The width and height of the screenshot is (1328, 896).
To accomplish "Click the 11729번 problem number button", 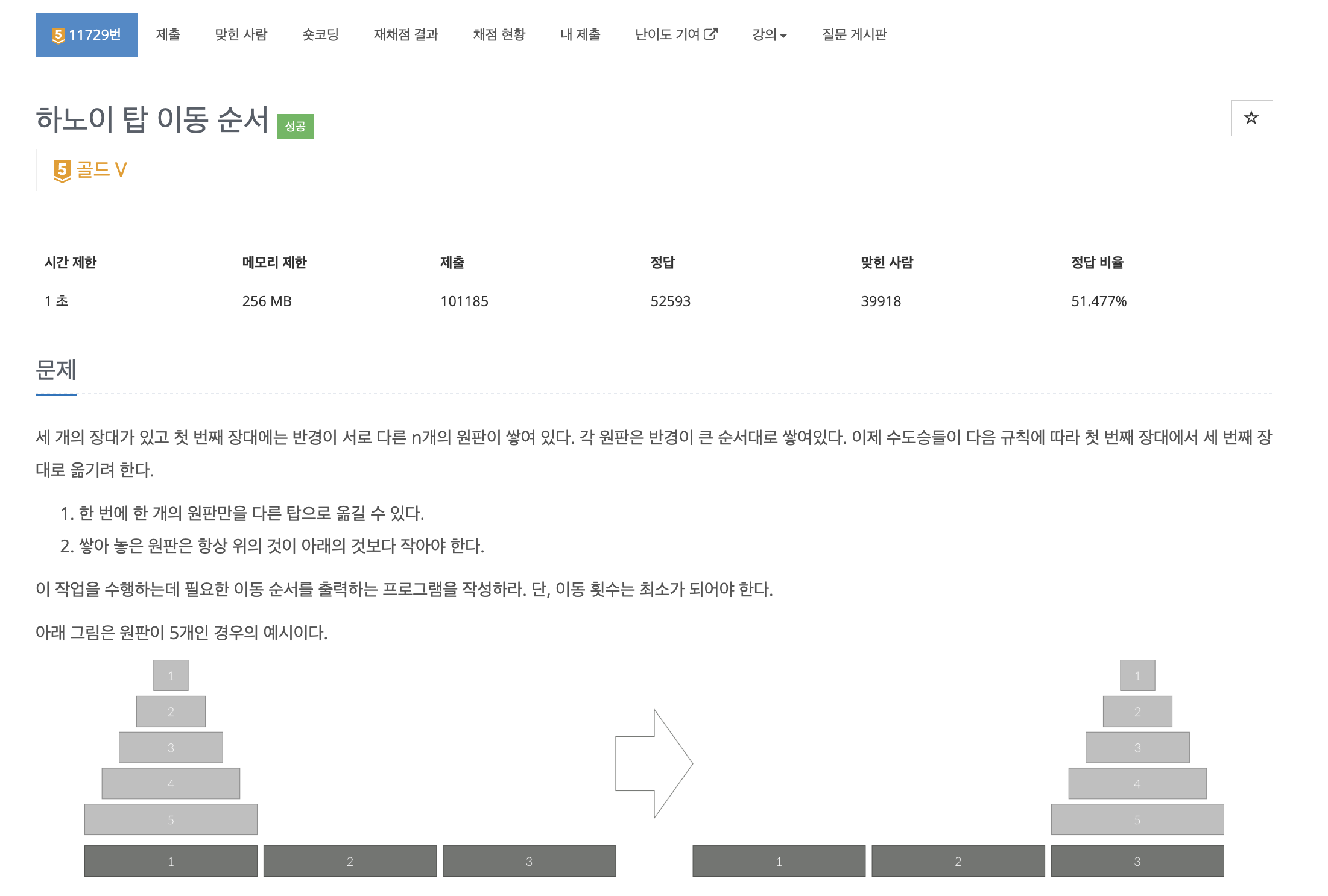I will coord(86,34).
